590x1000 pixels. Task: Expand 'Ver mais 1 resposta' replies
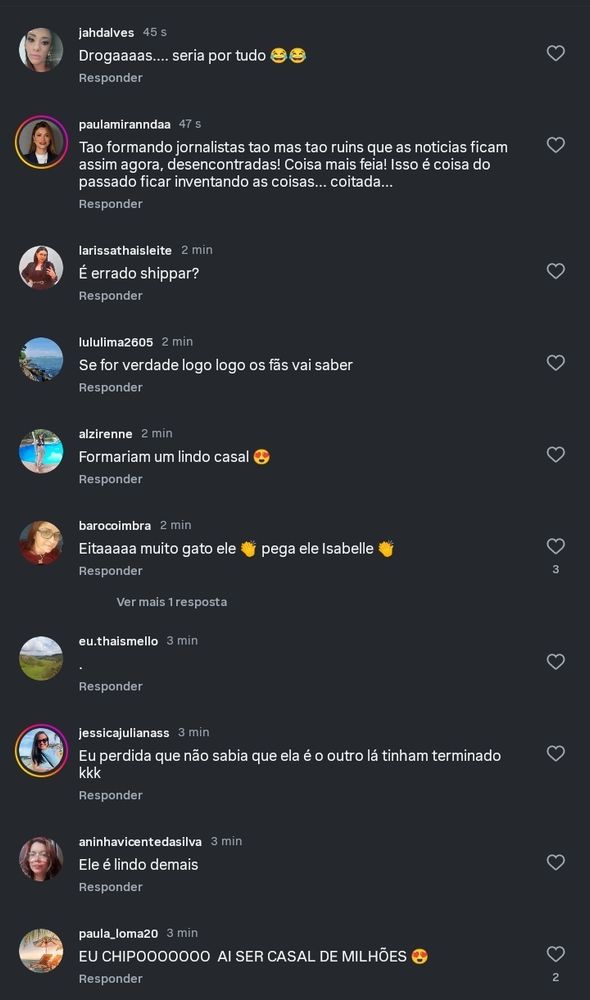click(172, 602)
